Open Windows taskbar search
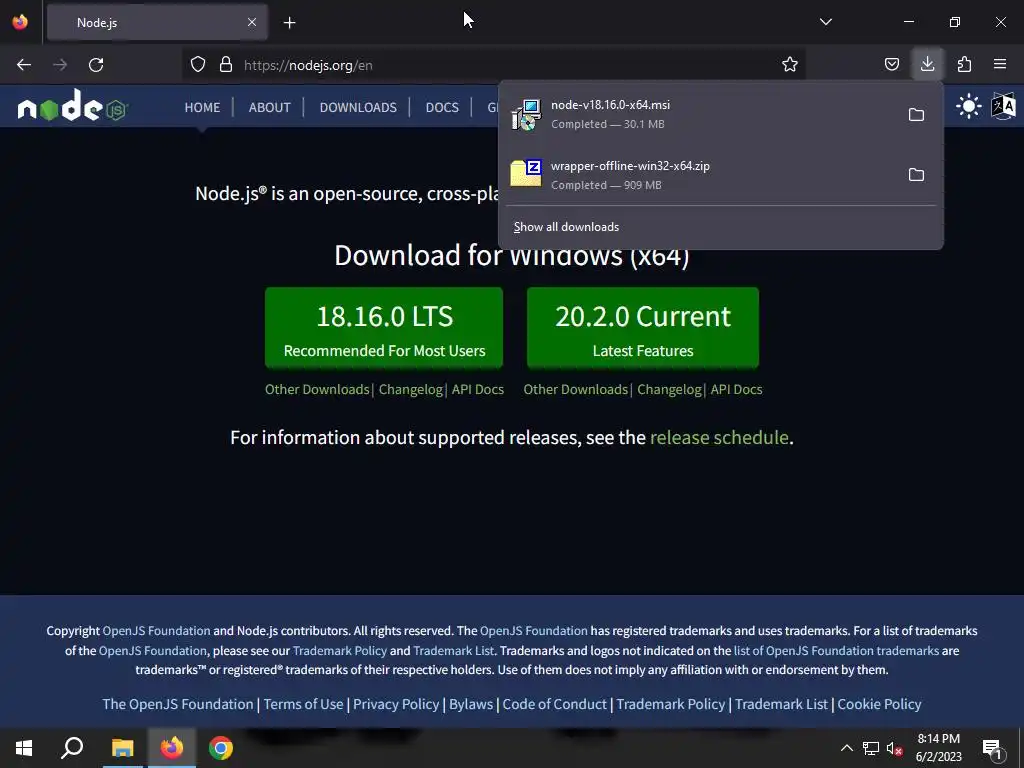Viewport: 1024px width, 768px height. click(x=72, y=748)
